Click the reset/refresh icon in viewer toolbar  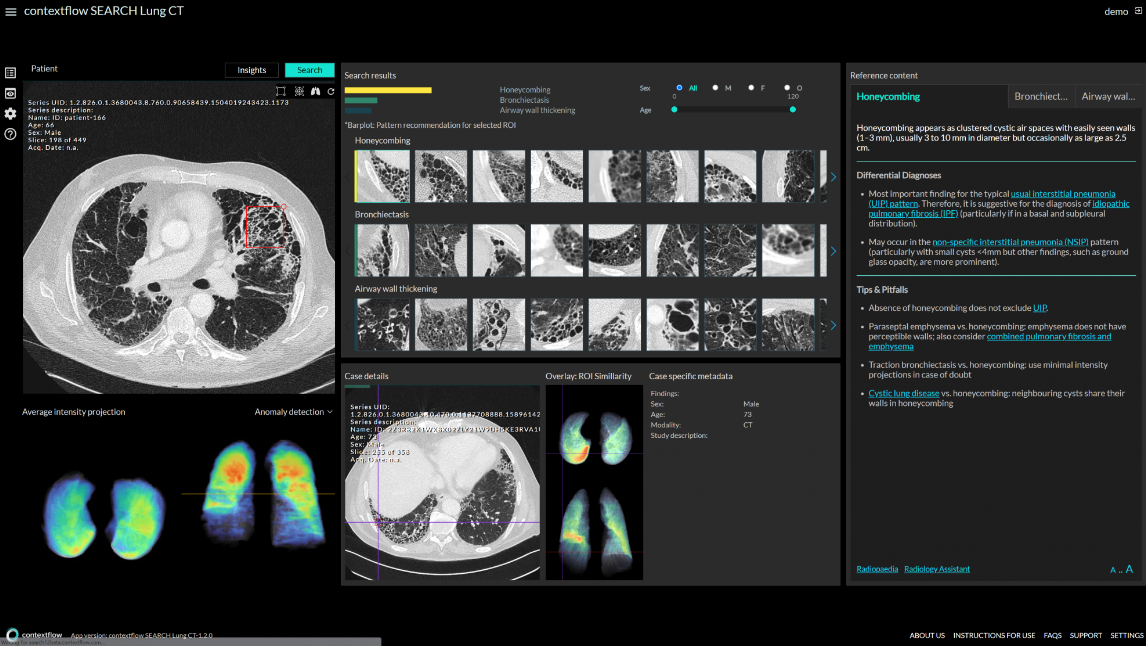point(330,91)
